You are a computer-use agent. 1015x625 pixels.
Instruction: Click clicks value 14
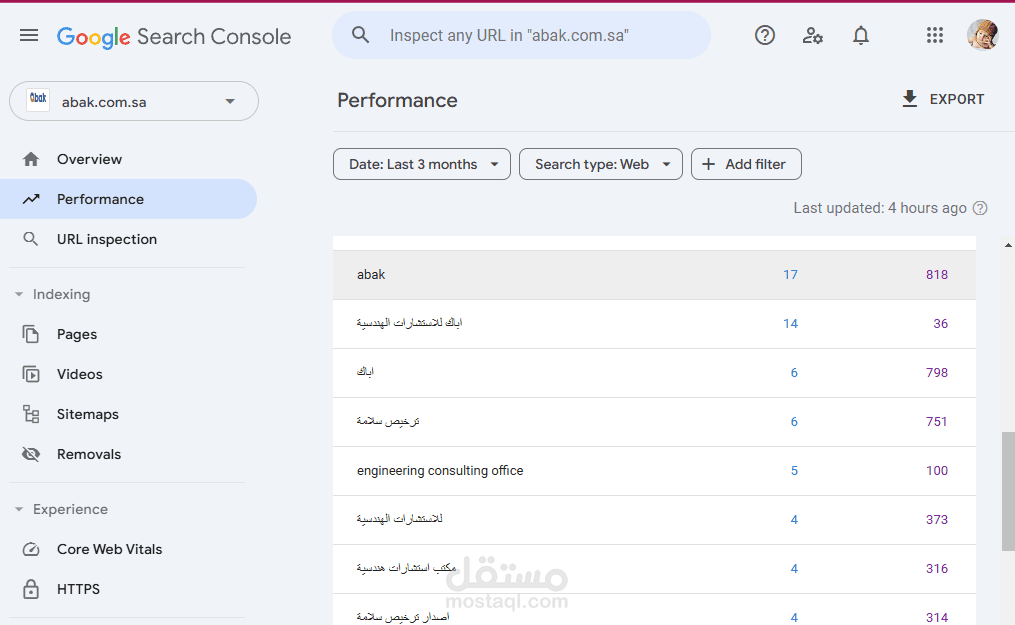click(790, 323)
